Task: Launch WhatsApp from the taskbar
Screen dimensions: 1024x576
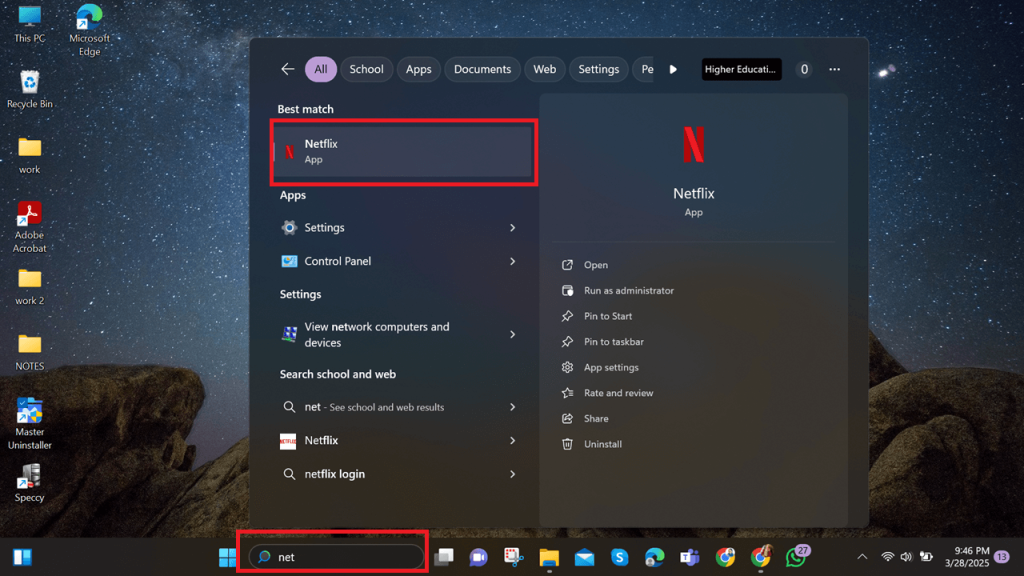Action: 796,557
